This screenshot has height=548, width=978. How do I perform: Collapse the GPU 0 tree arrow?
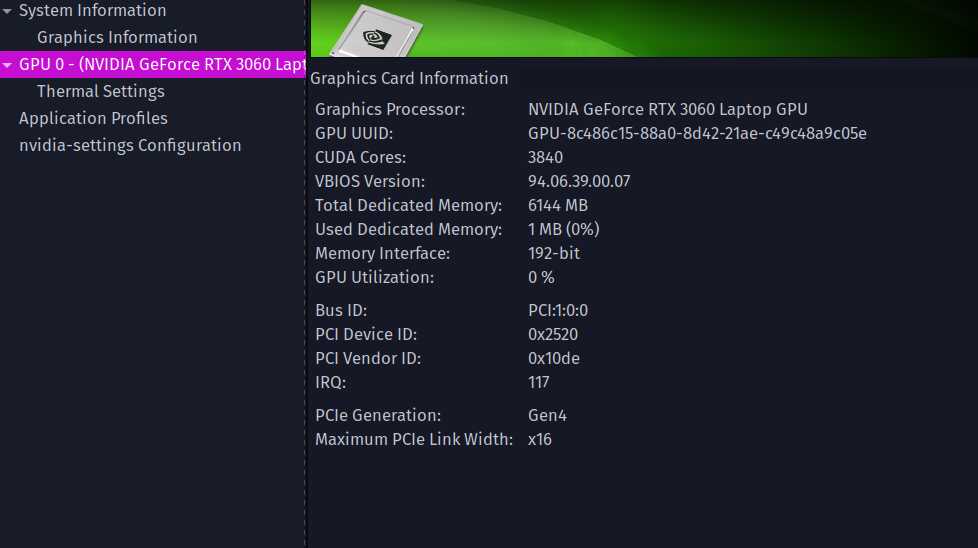tap(7, 64)
